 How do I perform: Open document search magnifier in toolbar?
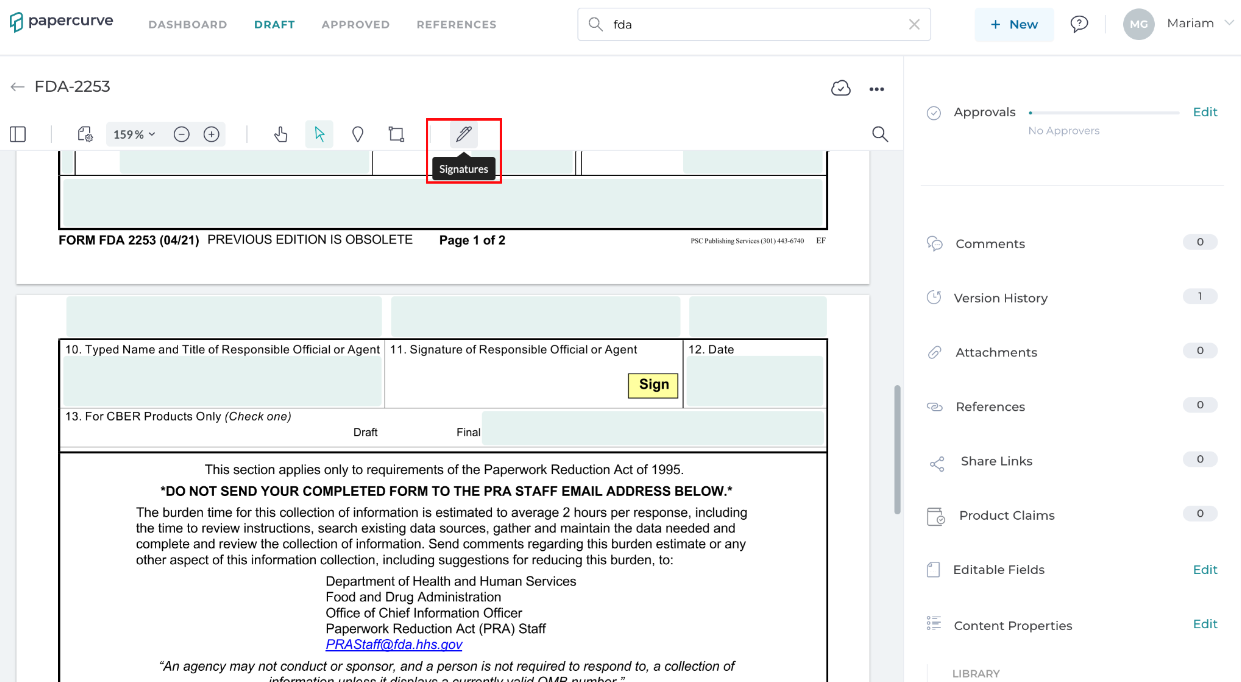(880, 134)
